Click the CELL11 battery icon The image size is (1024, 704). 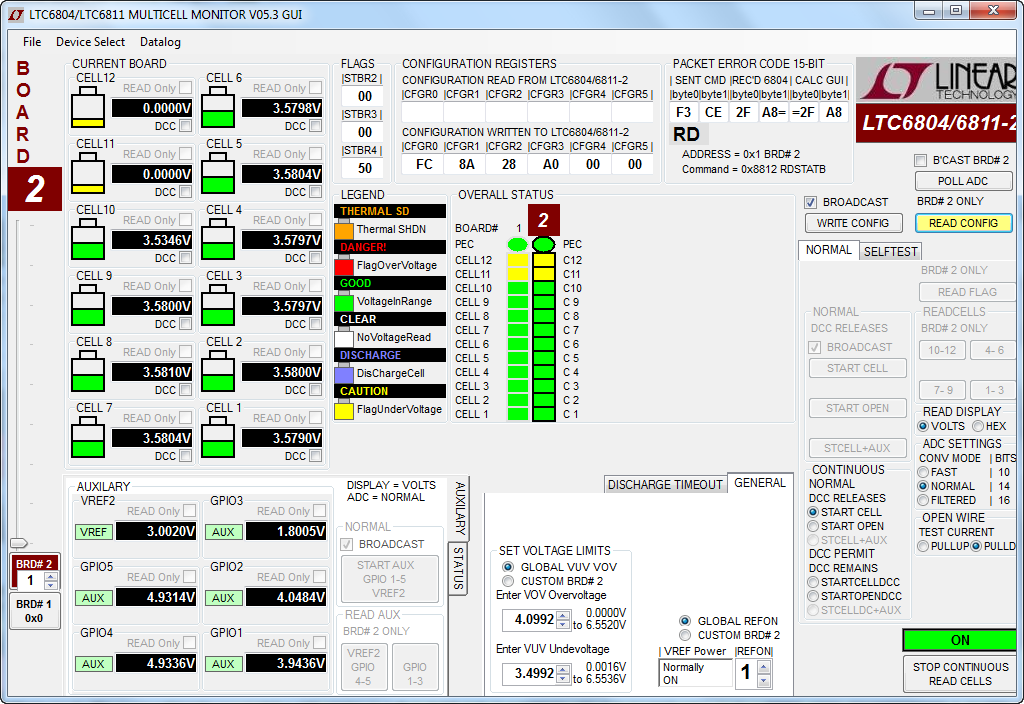tap(88, 174)
